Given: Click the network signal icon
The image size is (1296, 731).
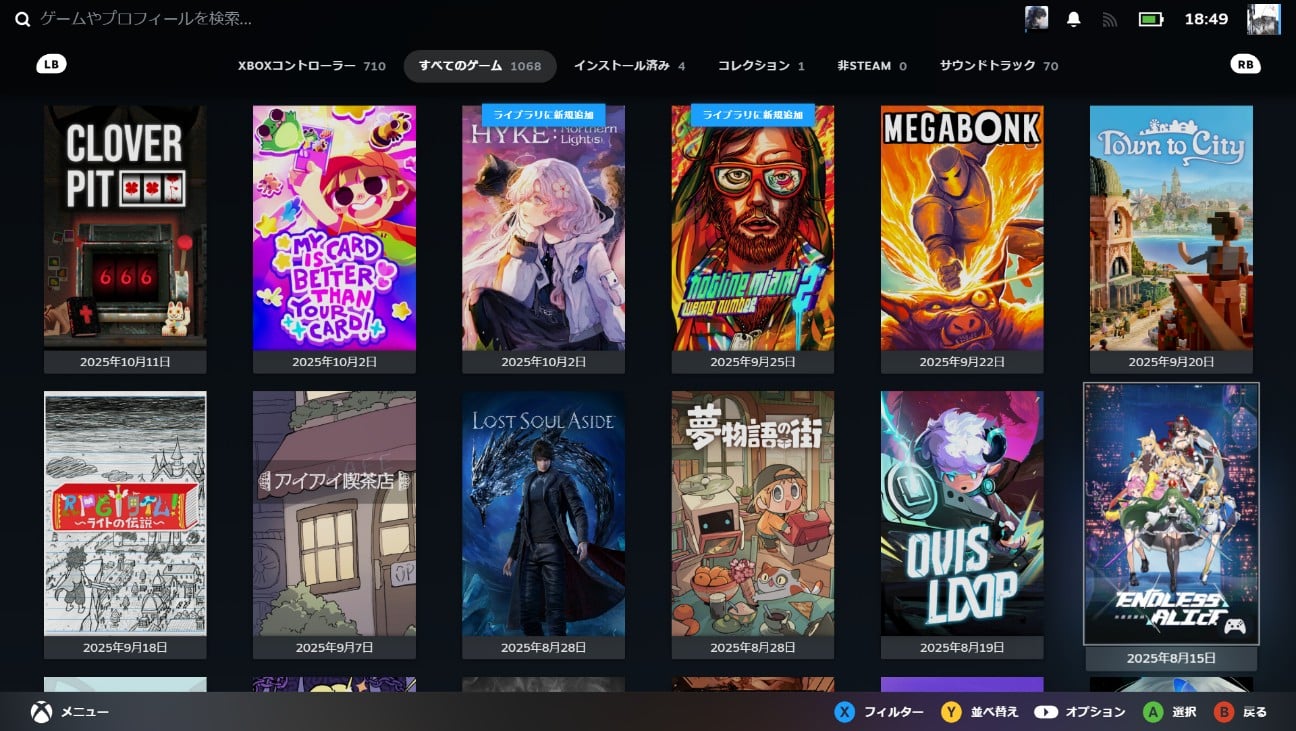Looking at the screenshot, I should 1109,19.
